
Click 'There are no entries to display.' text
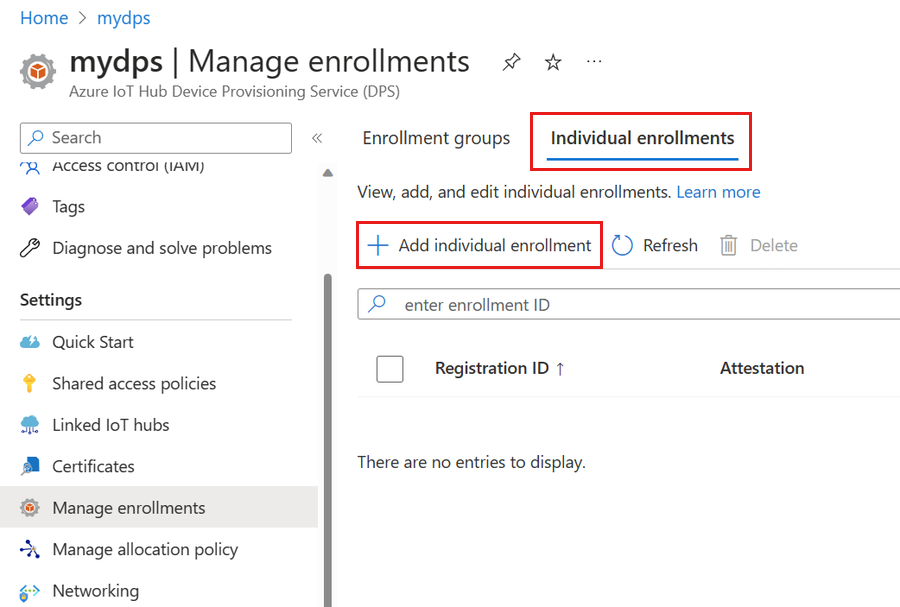[x=471, y=462]
